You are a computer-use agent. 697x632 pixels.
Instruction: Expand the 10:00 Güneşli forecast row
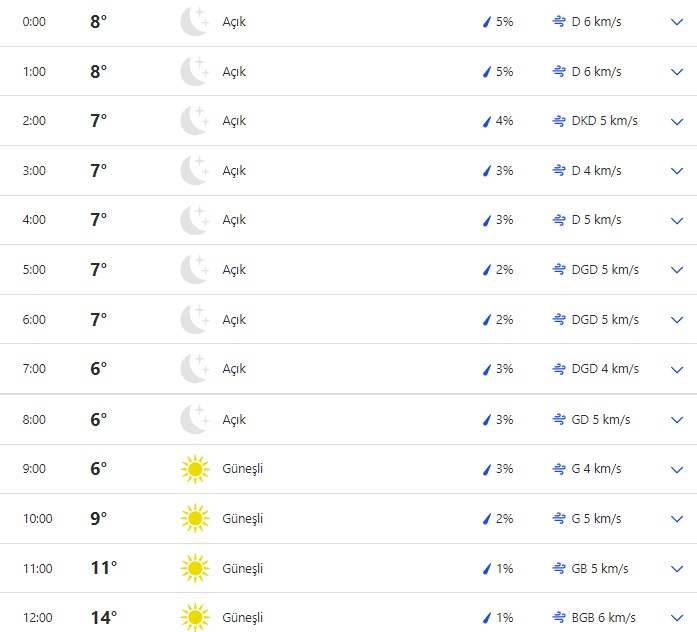point(677,519)
